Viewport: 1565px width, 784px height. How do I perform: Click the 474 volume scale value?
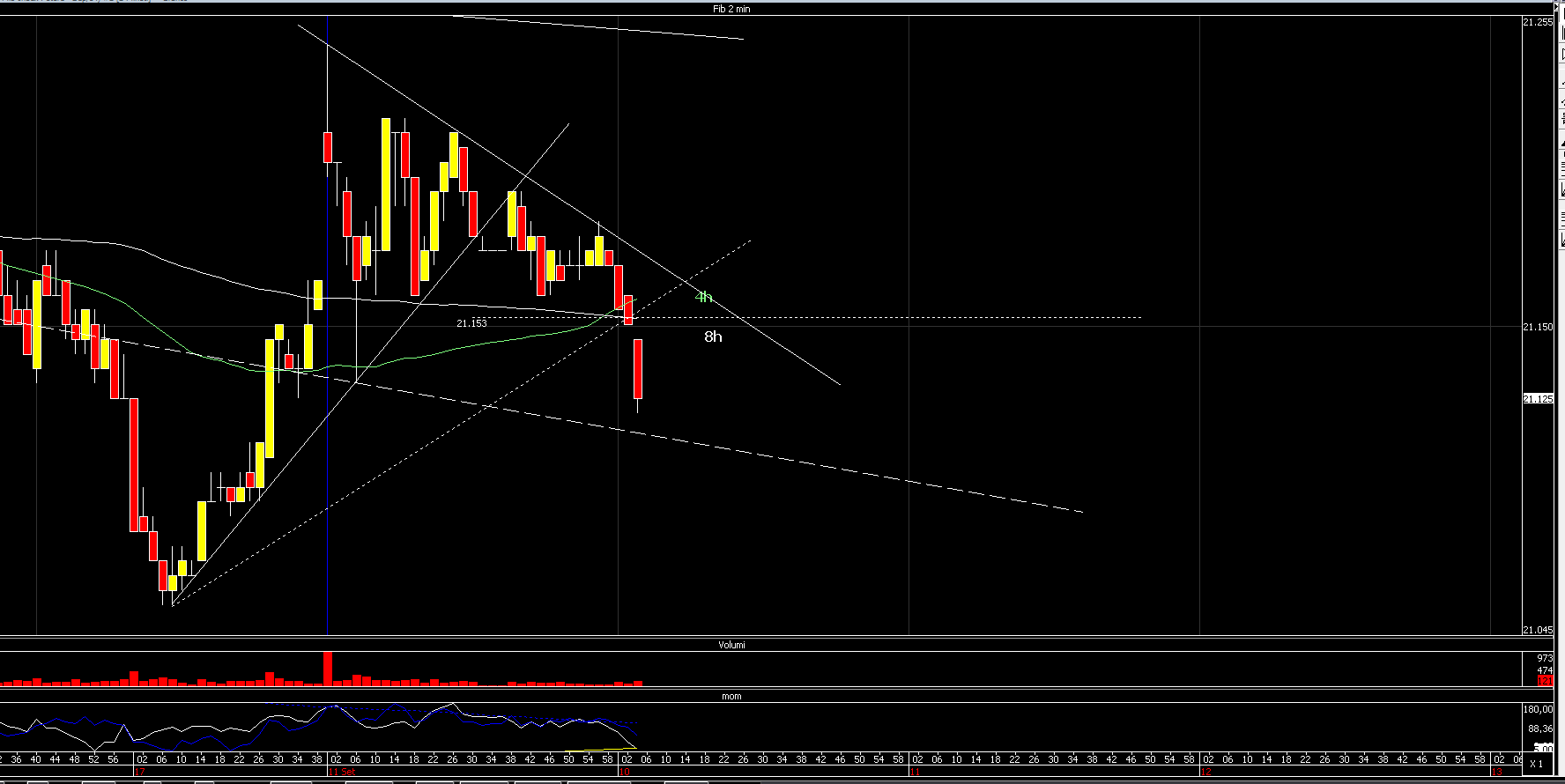[x=1545, y=670]
